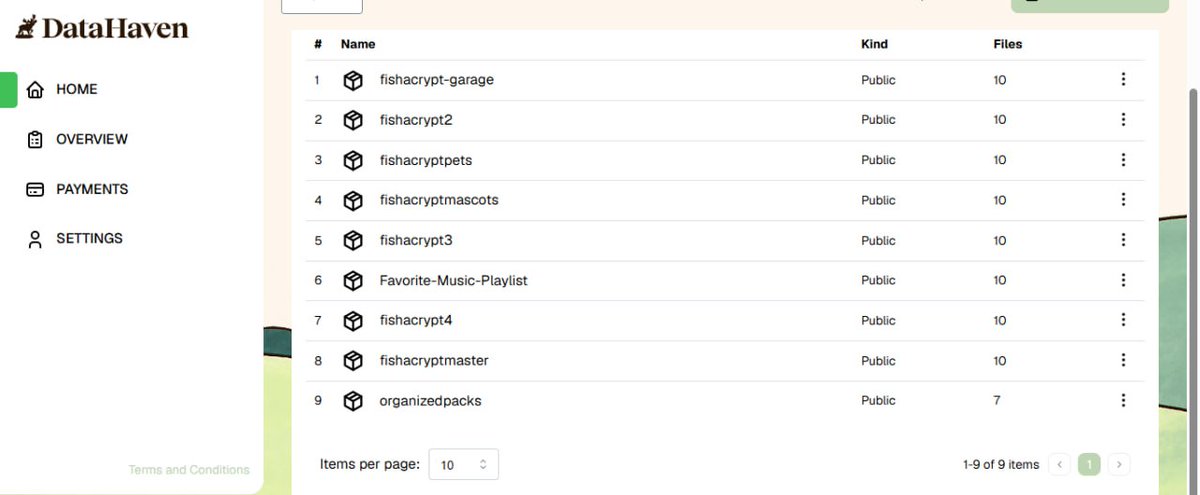Open the three-dot menu for fishacrypt4
Viewport: 1200px width, 495px height.
[1123, 320]
